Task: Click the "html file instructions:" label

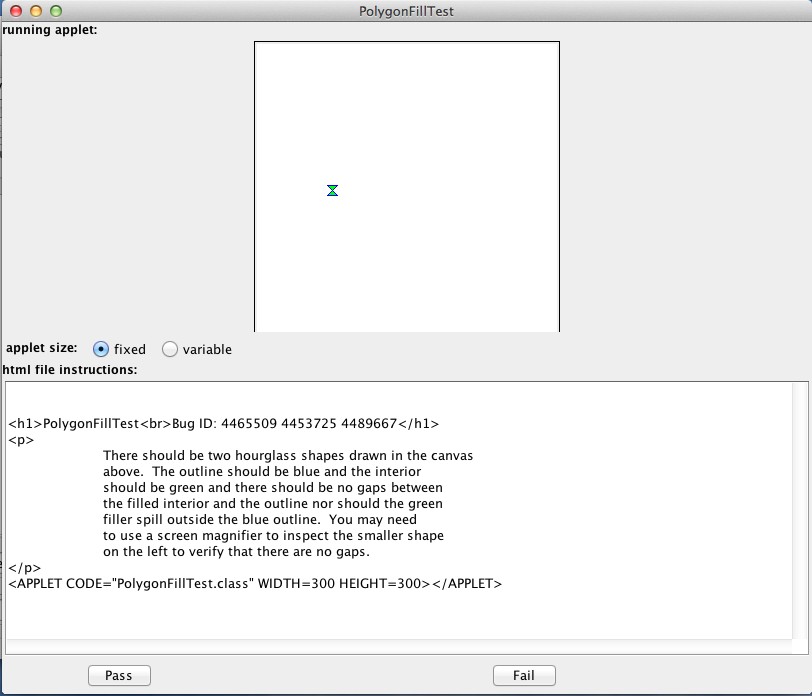Action: pyautogui.click(x=70, y=370)
